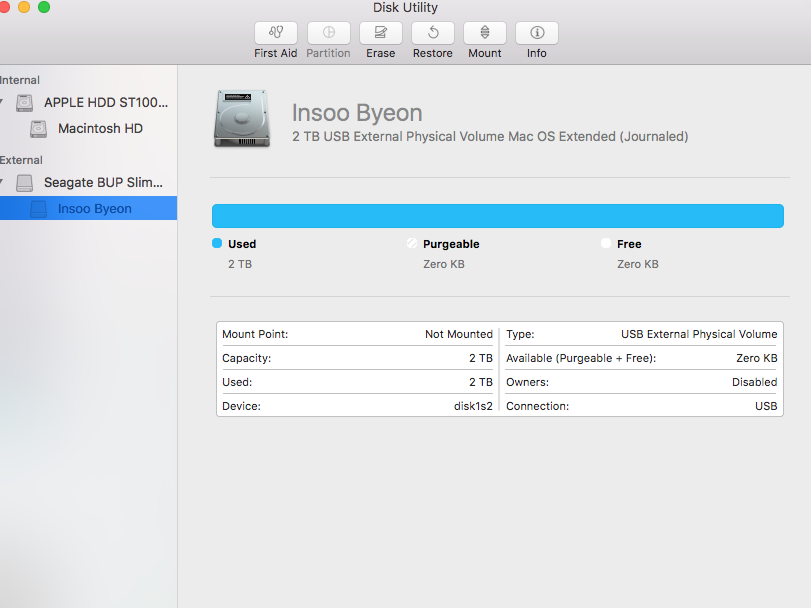Click the Info label under toolbar
The width and height of the screenshot is (811, 608).
click(537, 53)
